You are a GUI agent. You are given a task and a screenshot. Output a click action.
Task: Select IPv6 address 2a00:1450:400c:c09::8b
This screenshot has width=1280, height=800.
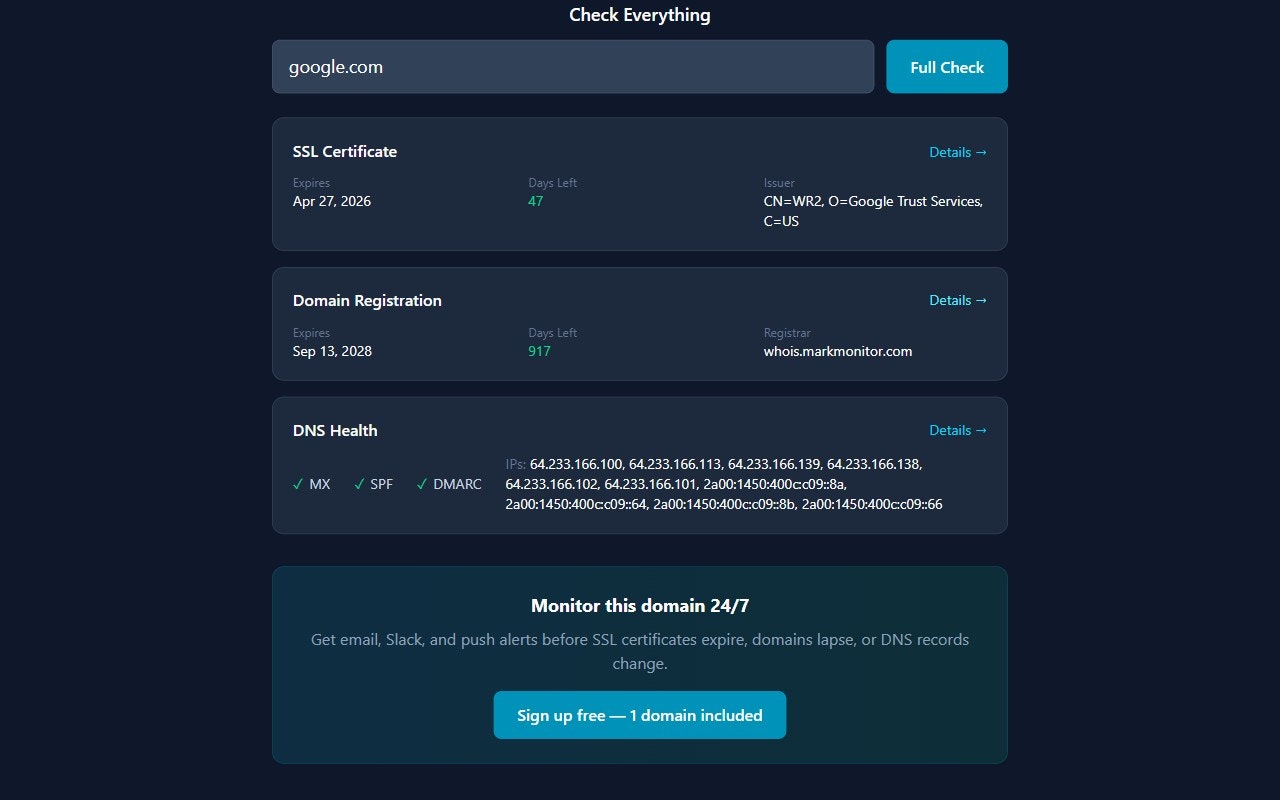[x=723, y=504]
